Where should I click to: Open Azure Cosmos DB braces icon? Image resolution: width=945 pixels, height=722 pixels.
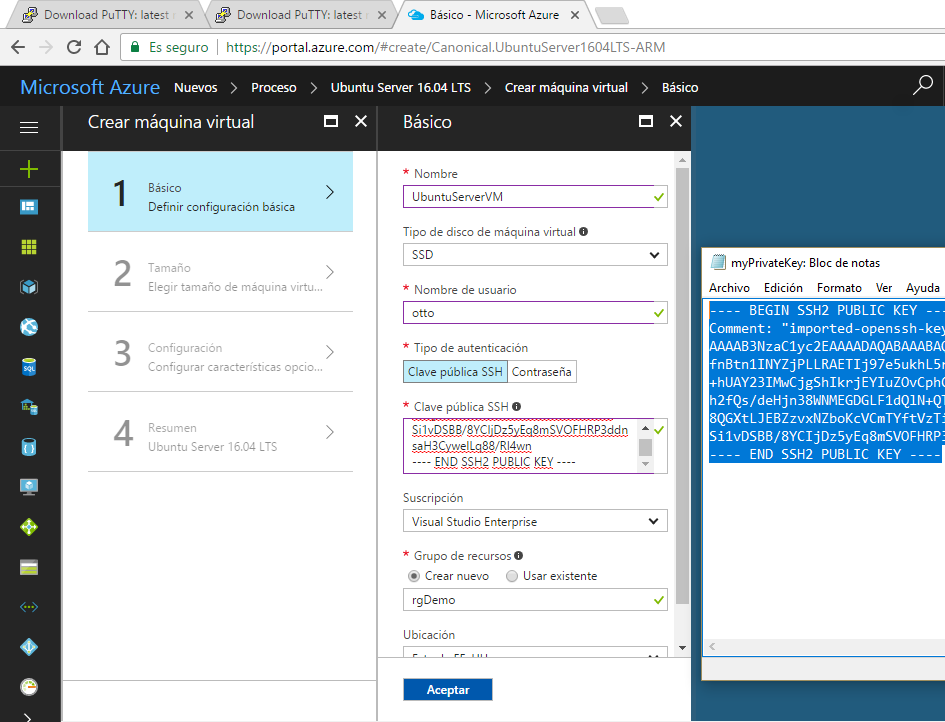coord(29,447)
